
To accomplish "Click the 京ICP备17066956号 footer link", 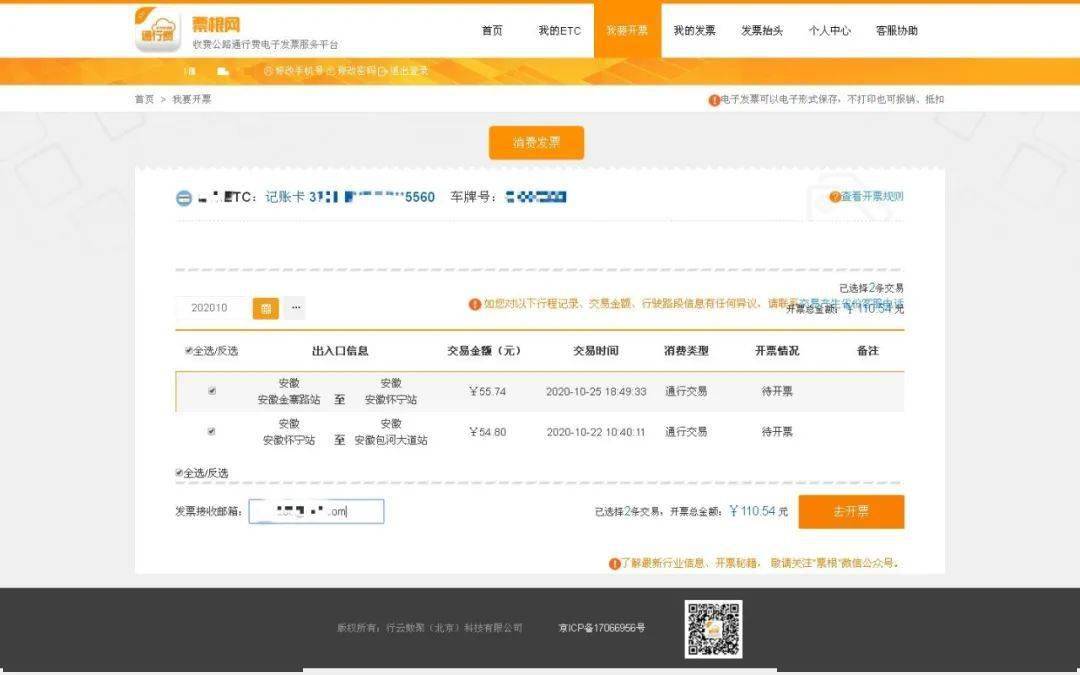I will (602, 628).
